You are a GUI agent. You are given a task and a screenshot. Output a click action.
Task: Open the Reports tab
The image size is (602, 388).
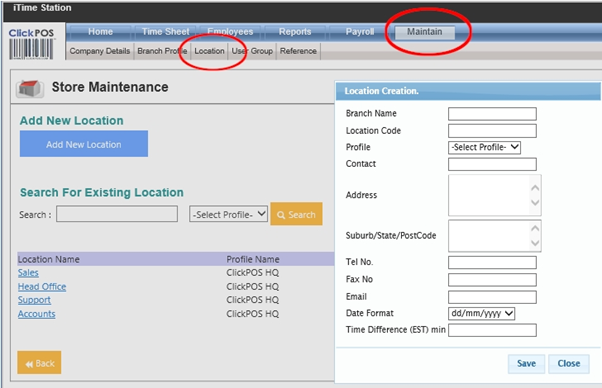click(x=295, y=32)
